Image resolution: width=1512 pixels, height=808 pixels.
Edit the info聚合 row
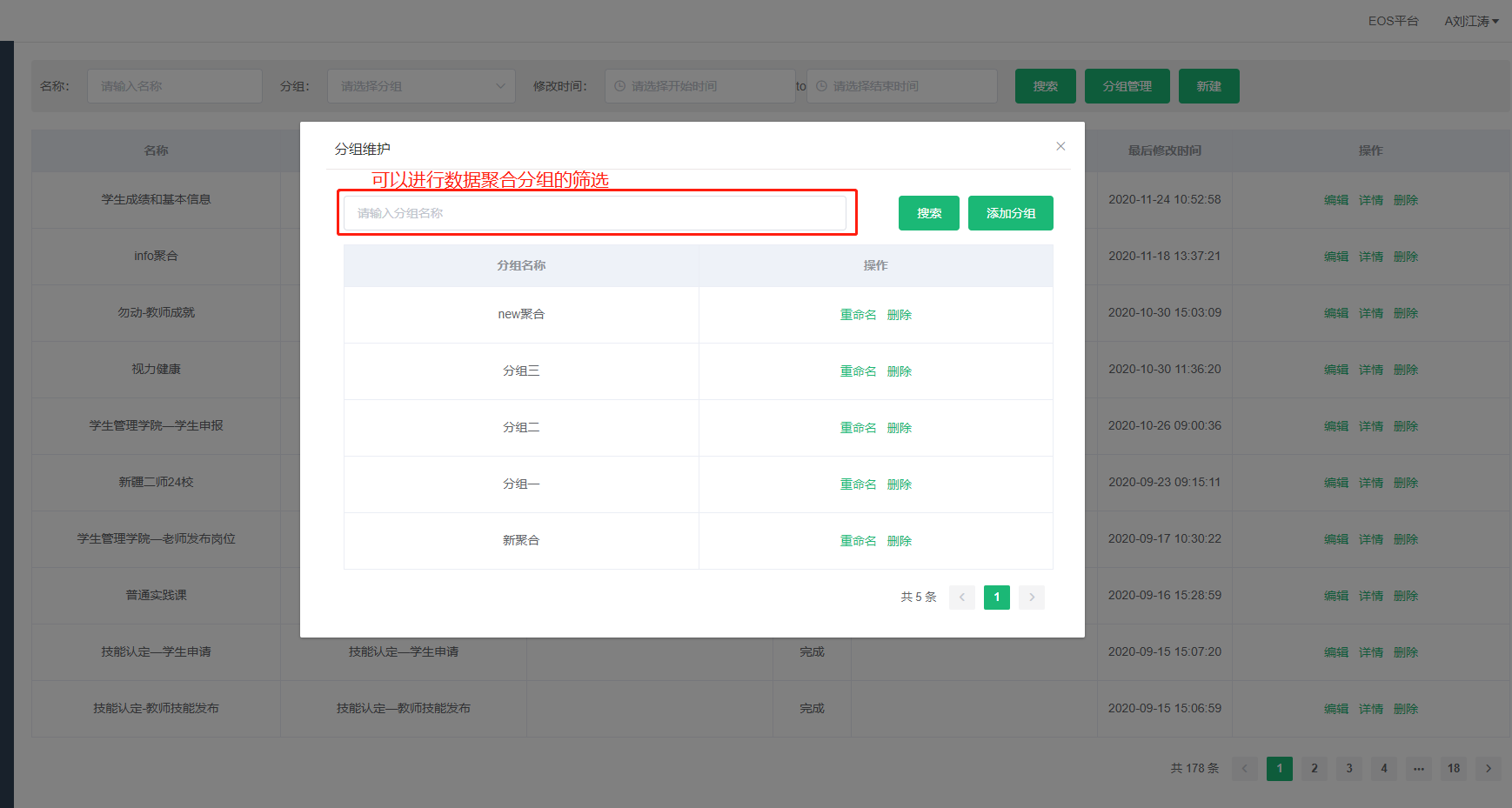tap(1336, 257)
